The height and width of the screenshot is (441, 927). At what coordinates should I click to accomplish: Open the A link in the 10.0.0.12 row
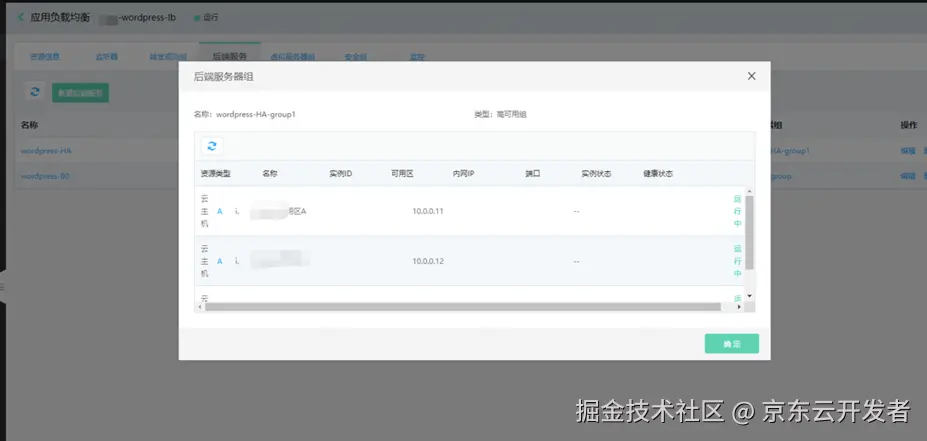pyautogui.click(x=220, y=261)
